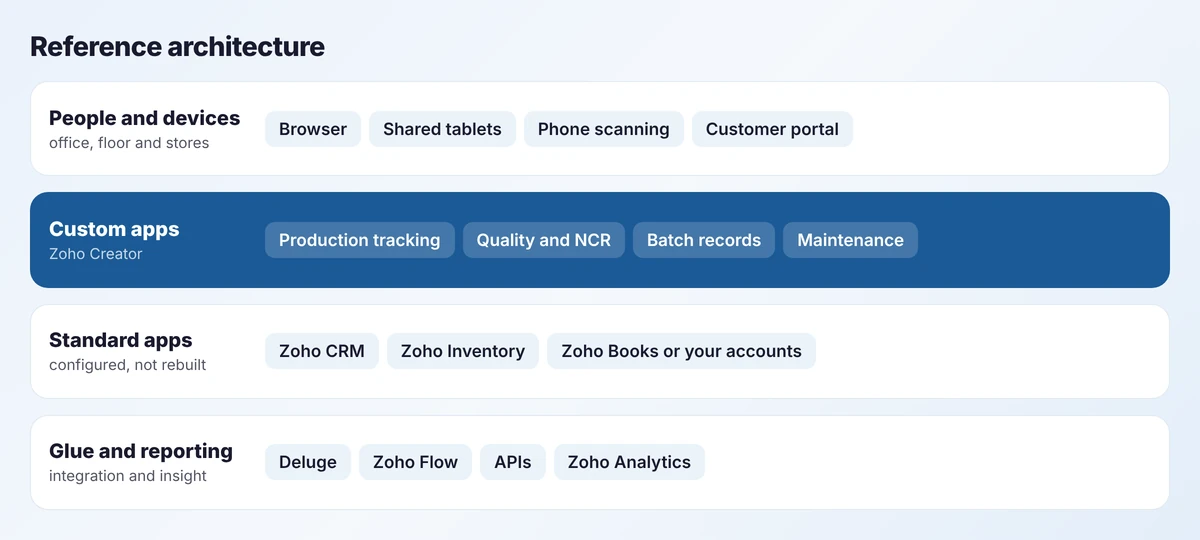Screen dimensions: 1200x540
Task: Click the Maintenance chip
Action: (x=850, y=240)
